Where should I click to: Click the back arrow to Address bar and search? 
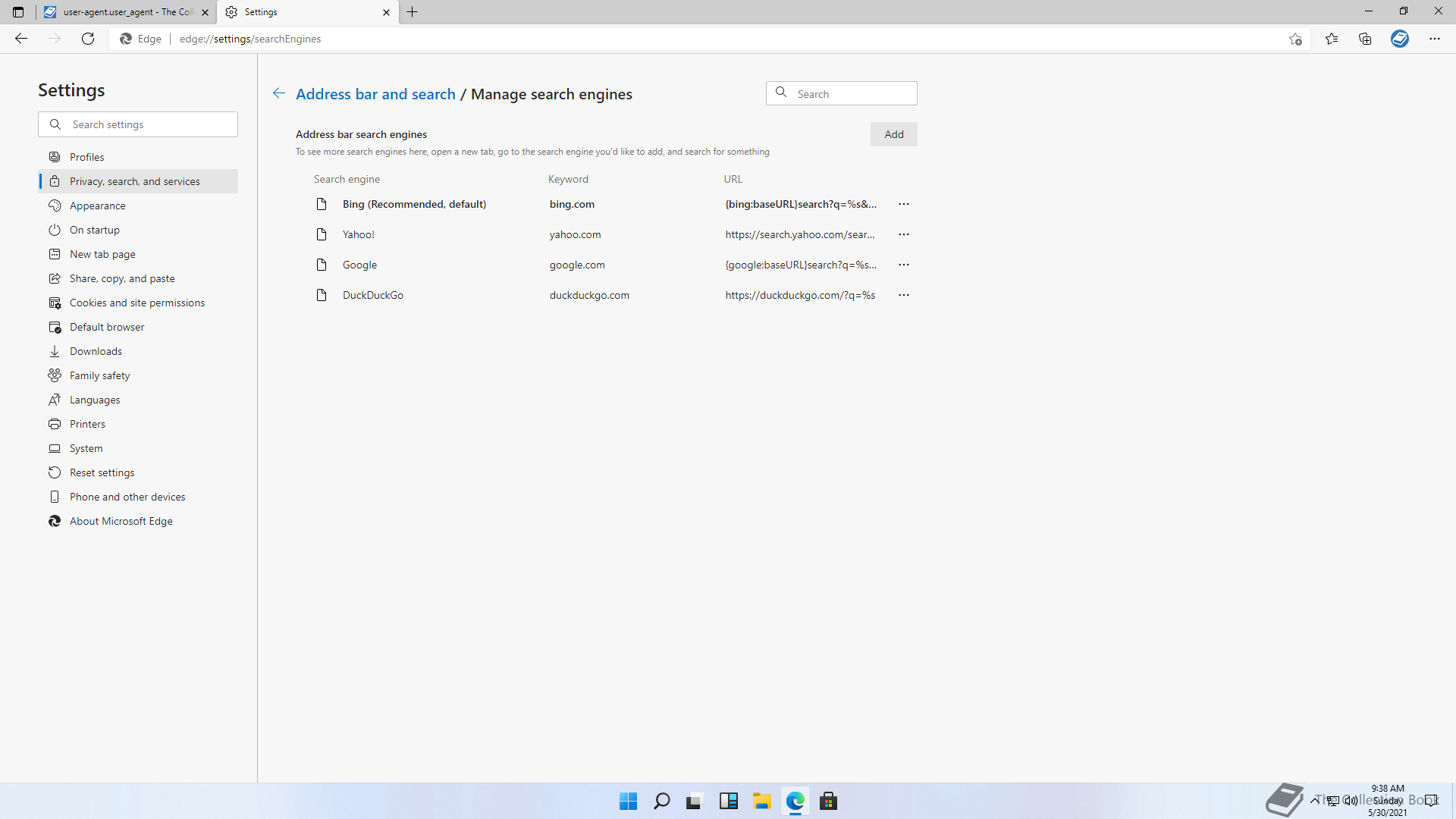pyautogui.click(x=279, y=93)
